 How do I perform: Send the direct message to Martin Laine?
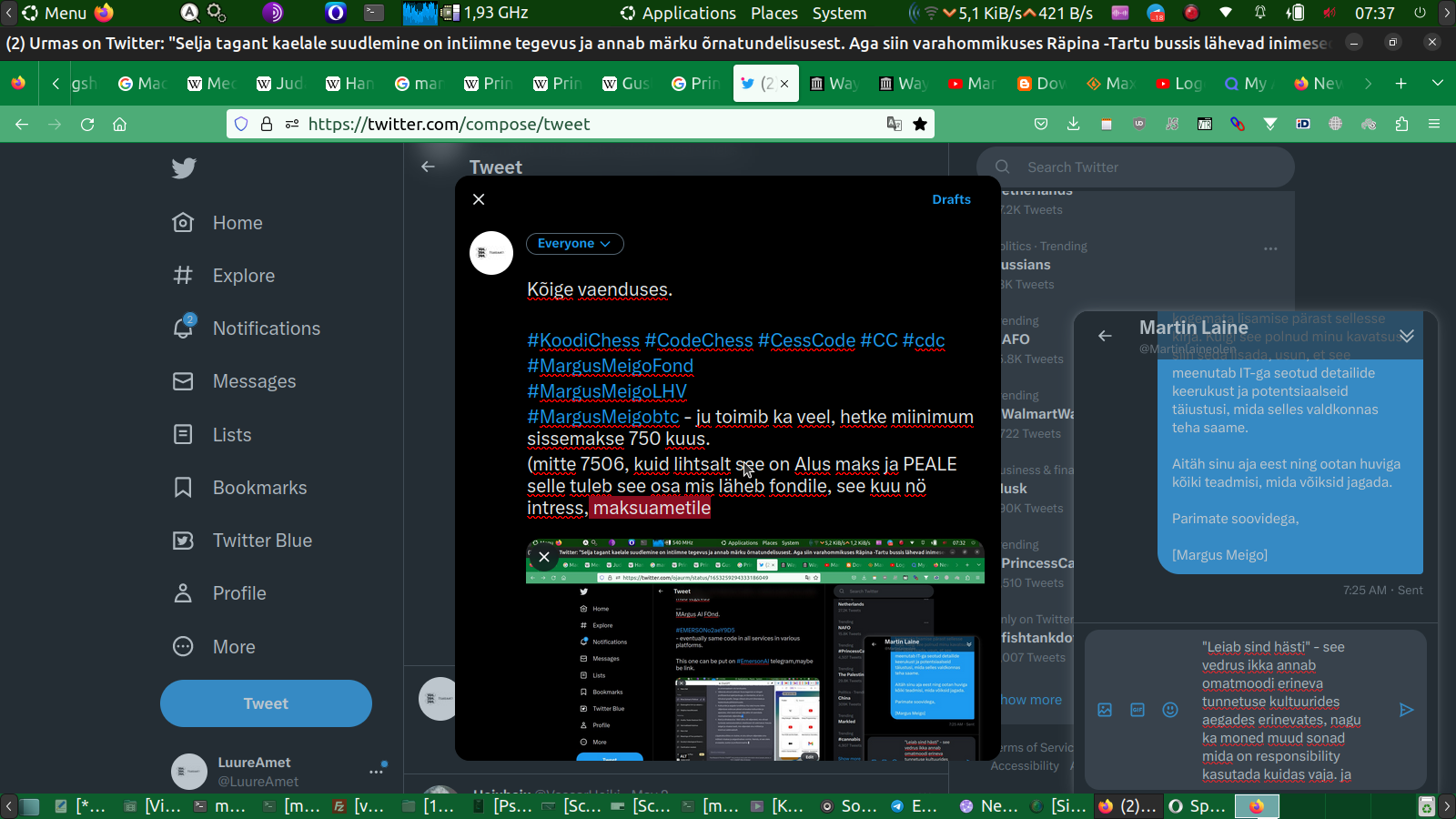pyautogui.click(x=1406, y=710)
